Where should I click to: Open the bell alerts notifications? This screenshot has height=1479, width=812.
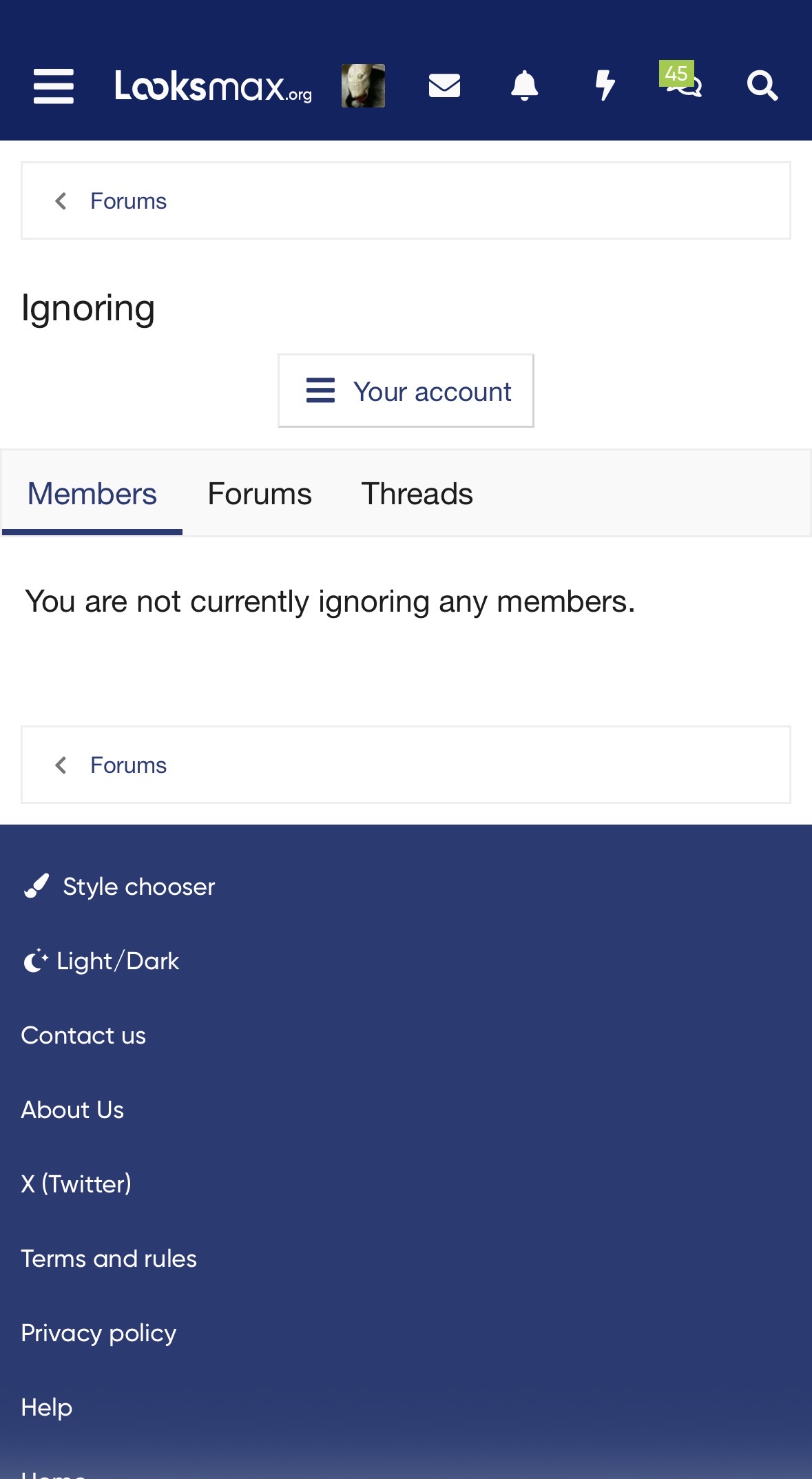pyautogui.click(x=524, y=86)
